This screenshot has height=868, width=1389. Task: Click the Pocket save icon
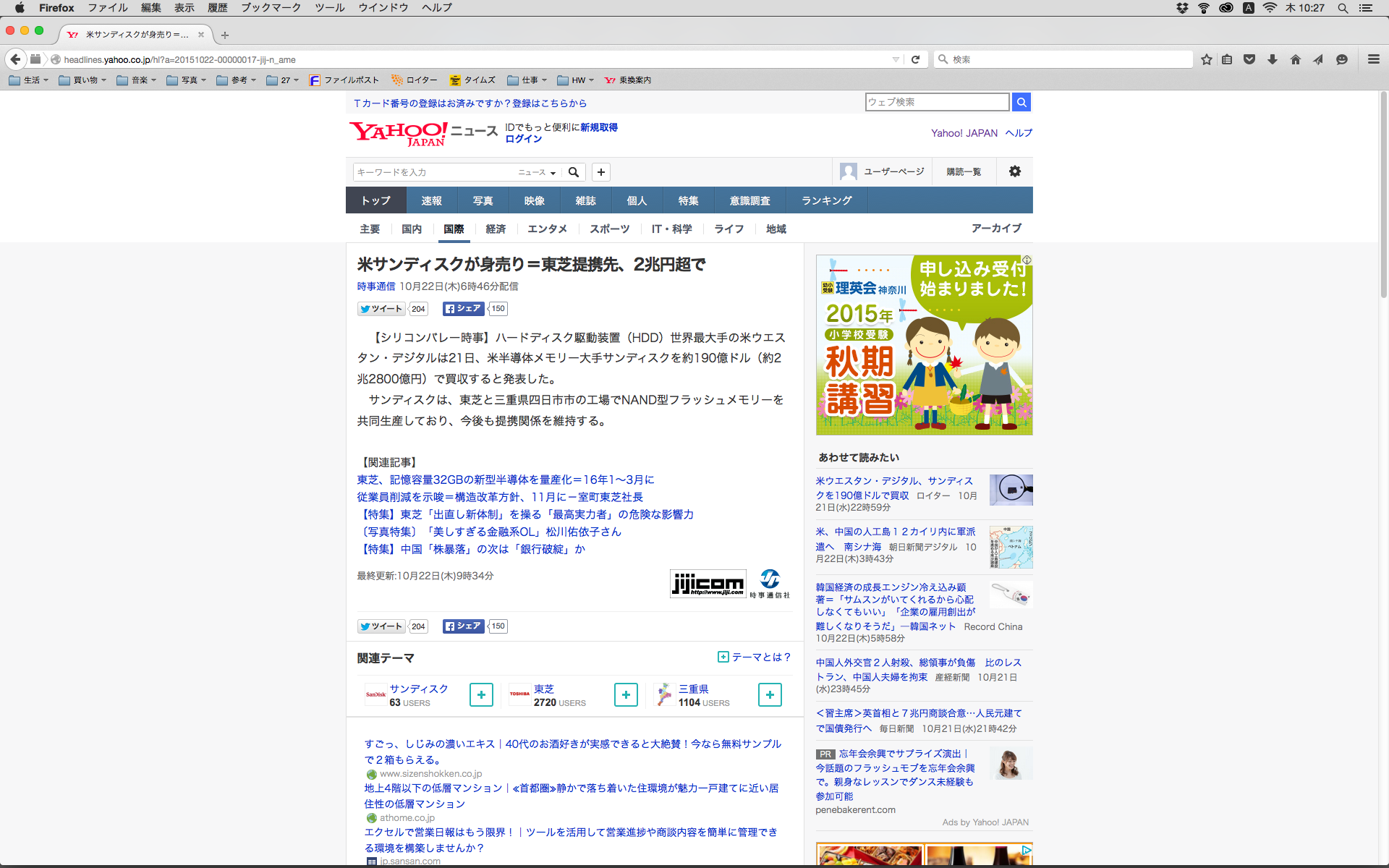click(x=1249, y=59)
